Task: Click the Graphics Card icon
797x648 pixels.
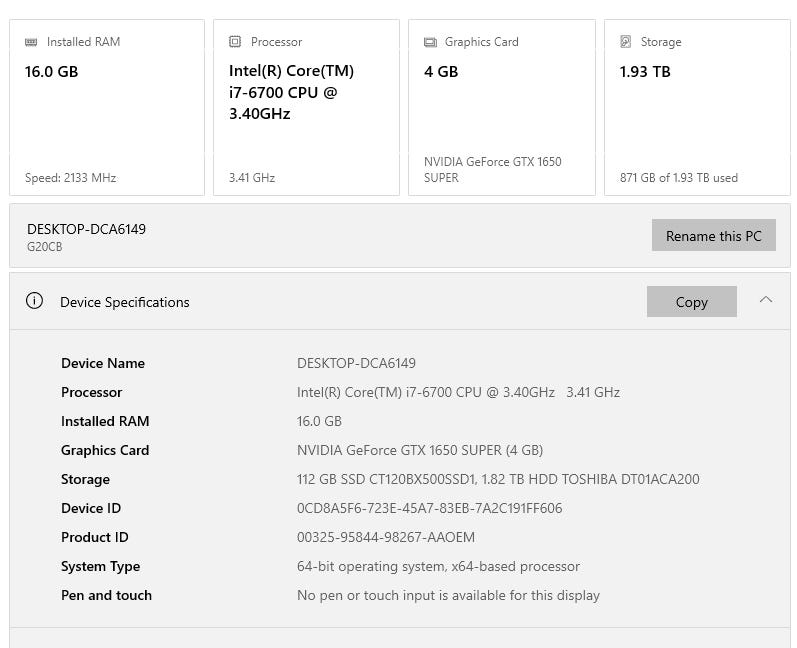Action: tap(430, 42)
